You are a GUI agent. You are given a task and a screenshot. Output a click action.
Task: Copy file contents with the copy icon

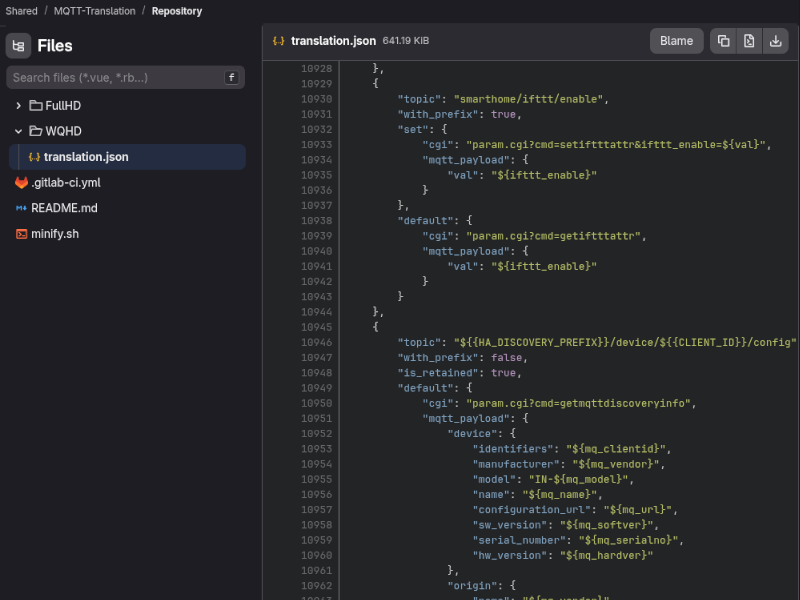click(723, 41)
